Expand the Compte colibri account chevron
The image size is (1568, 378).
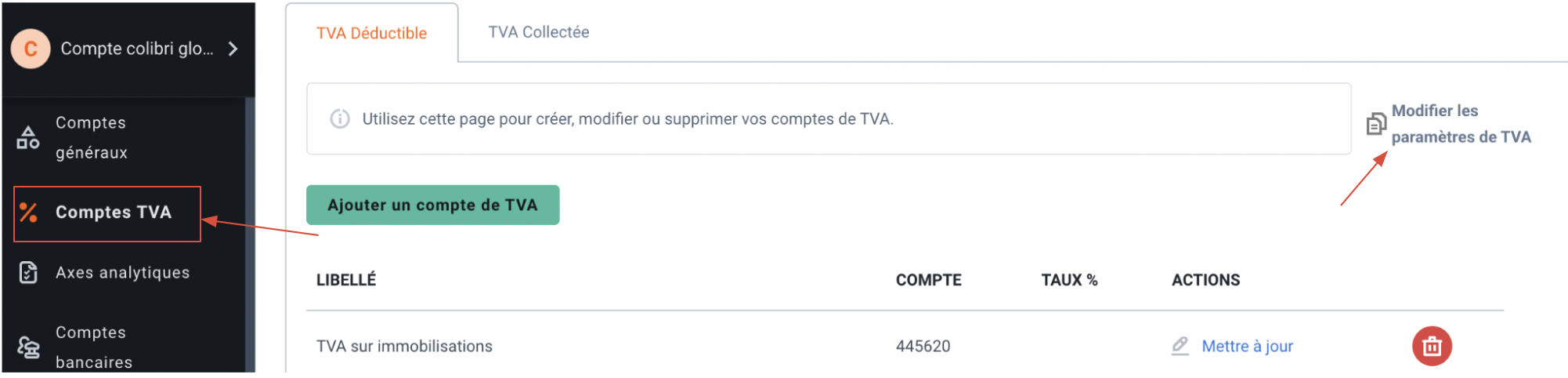point(233,49)
